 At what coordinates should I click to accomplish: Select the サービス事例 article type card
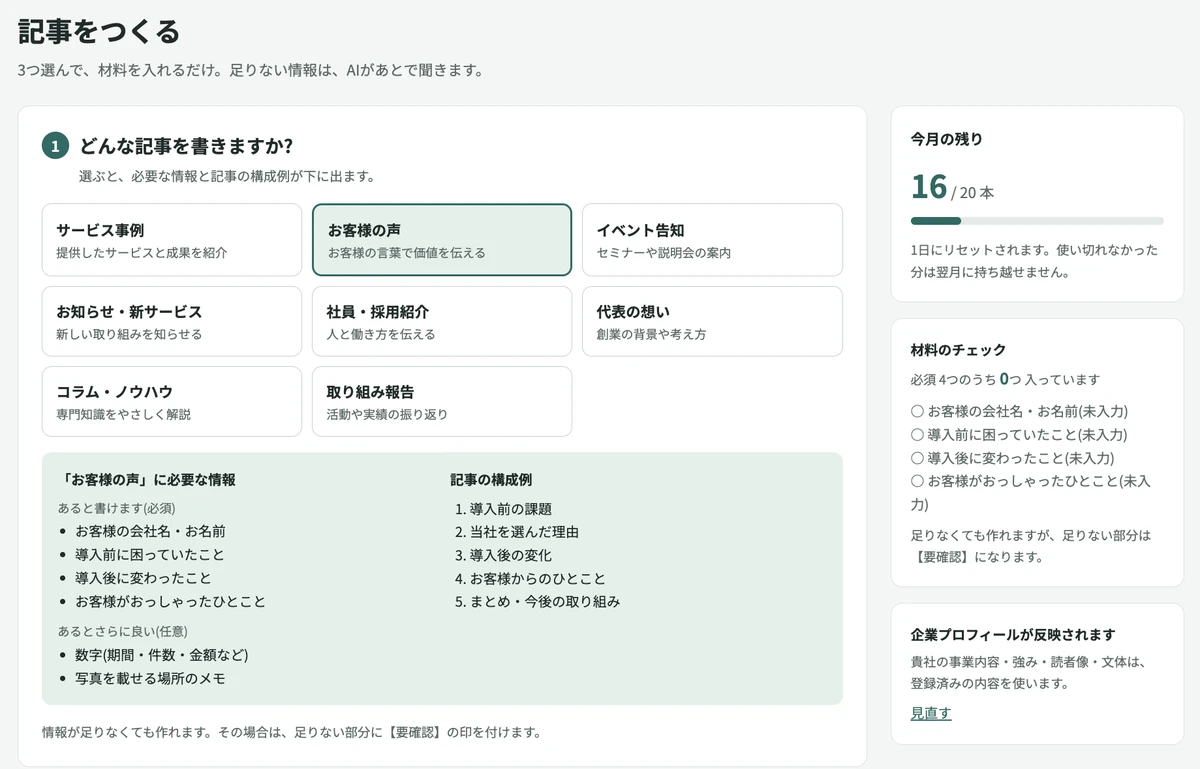point(172,240)
